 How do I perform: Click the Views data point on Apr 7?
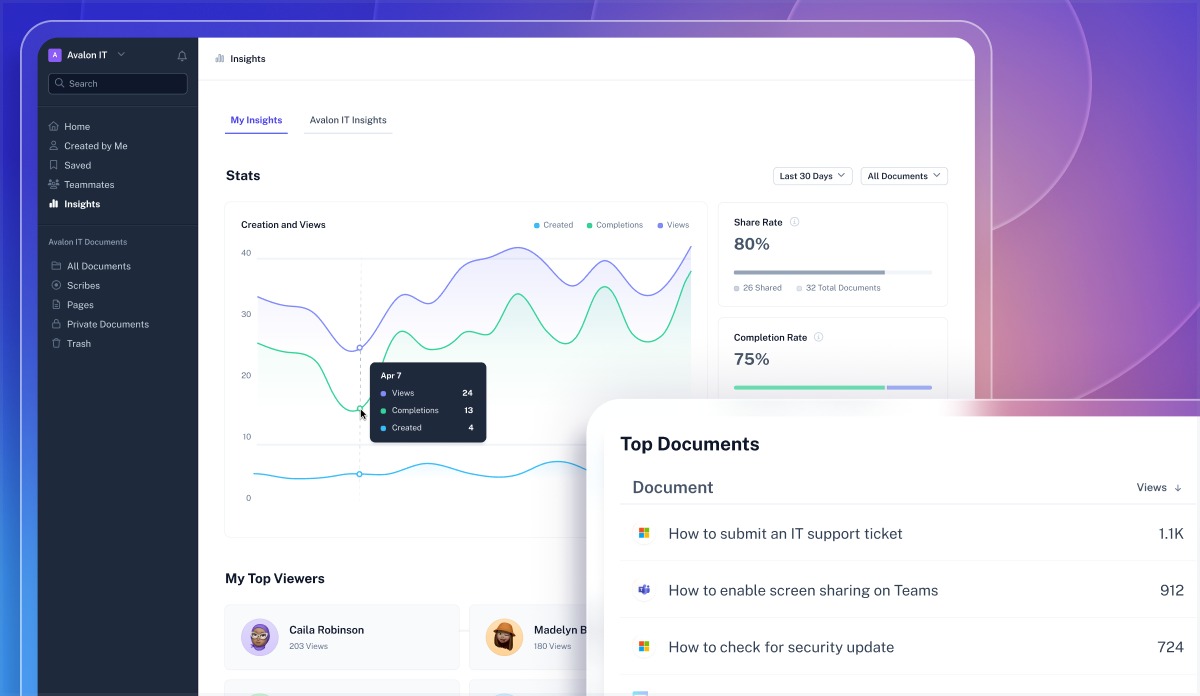coord(360,348)
